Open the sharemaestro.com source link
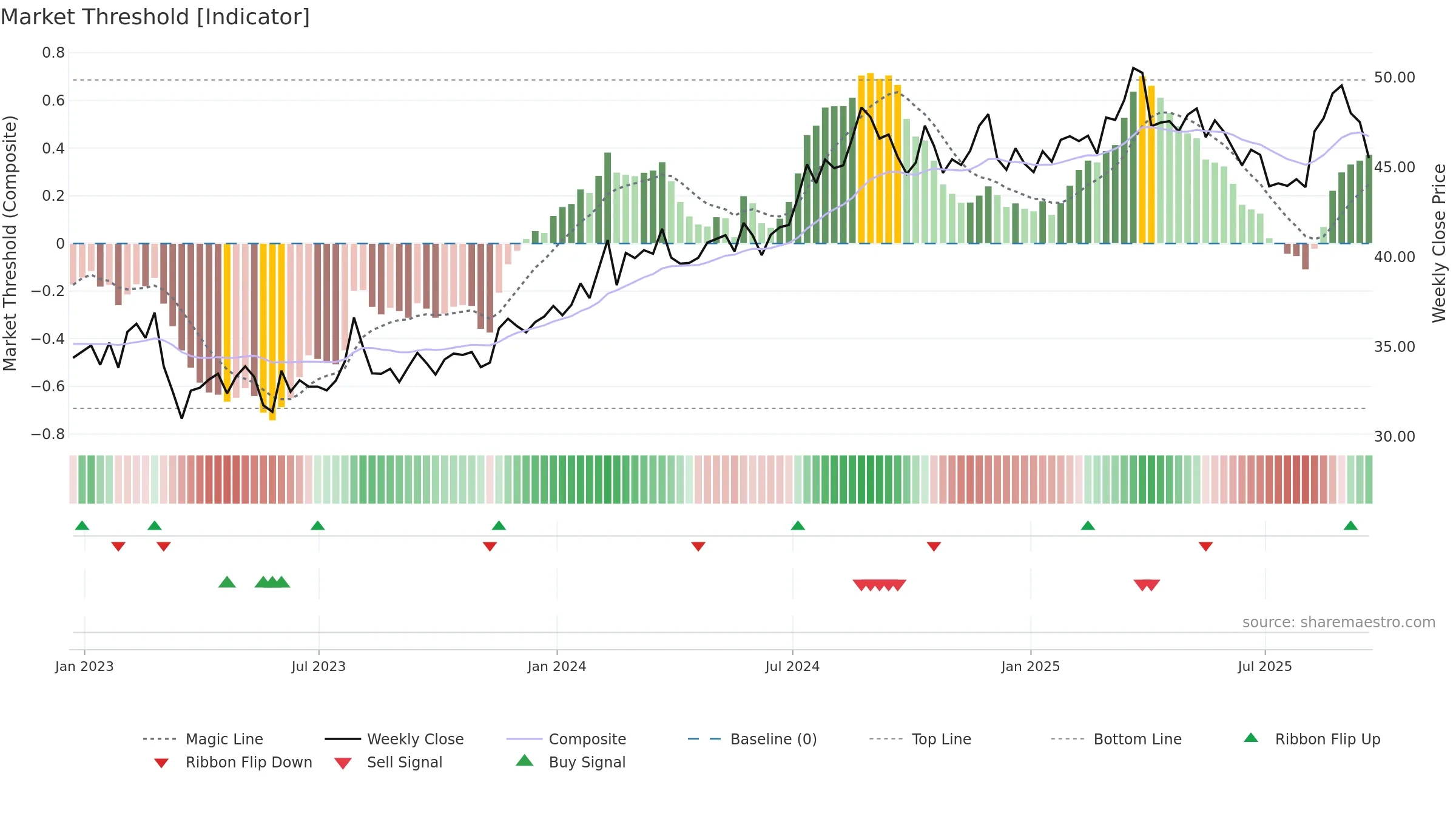 point(1339,622)
